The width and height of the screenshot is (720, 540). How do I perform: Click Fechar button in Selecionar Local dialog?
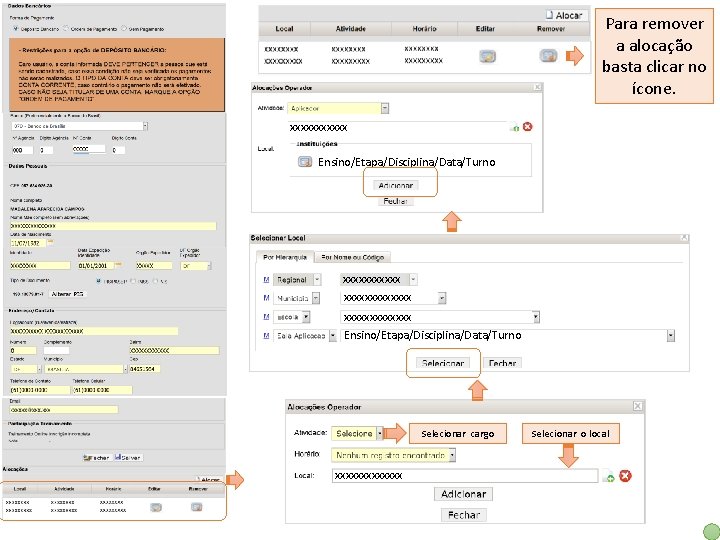(502, 363)
